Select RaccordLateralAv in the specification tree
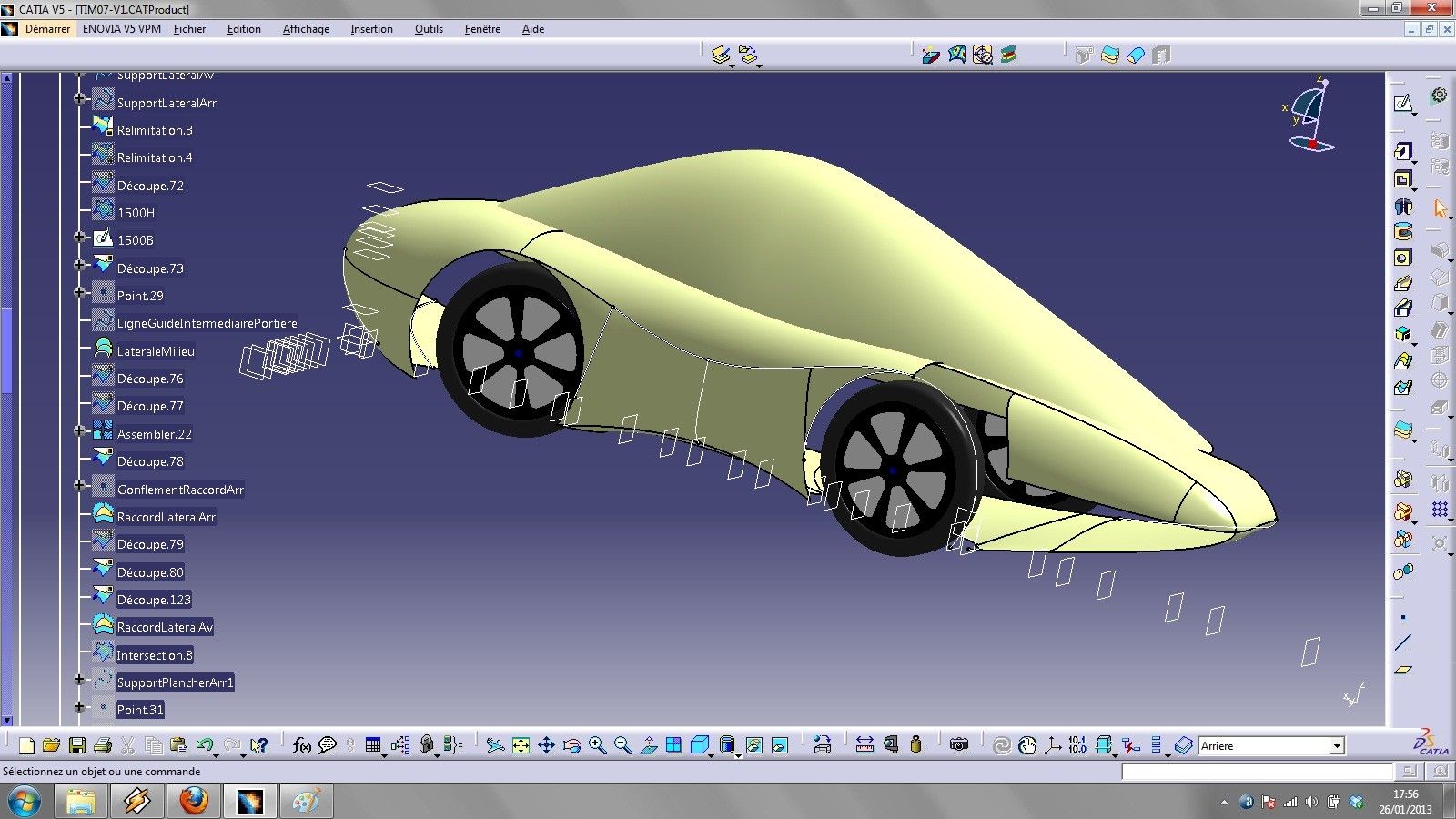This screenshot has width=1456, height=819. [165, 627]
